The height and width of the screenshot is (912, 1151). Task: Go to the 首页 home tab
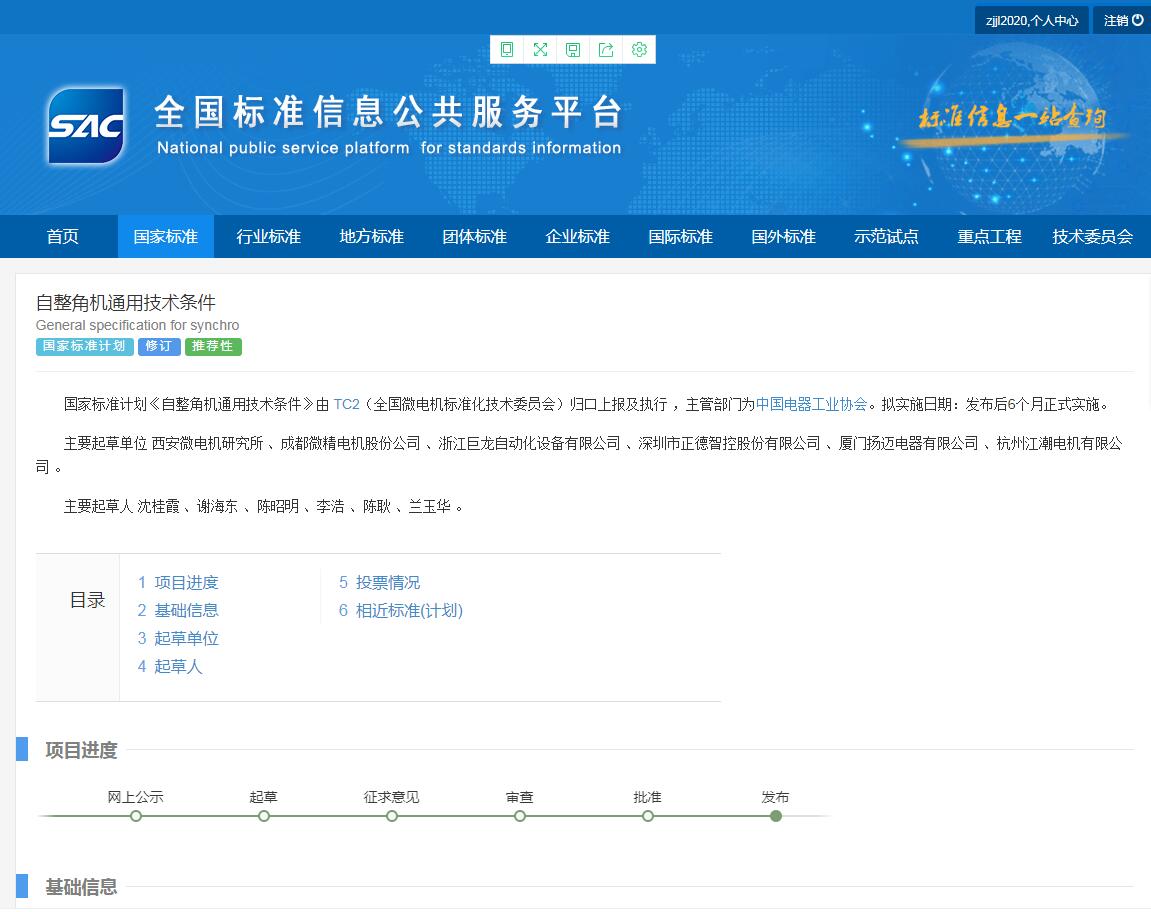click(62, 237)
